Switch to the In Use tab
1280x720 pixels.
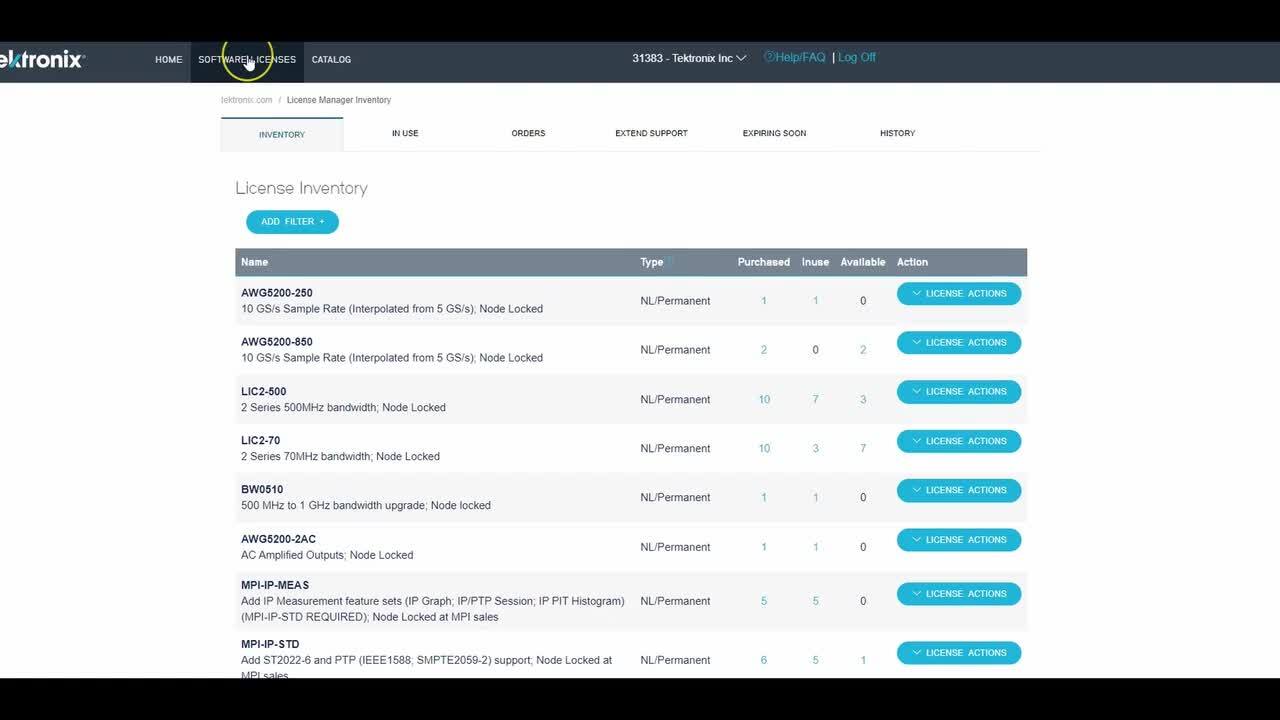pyautogui.click(x=405, y=133)
